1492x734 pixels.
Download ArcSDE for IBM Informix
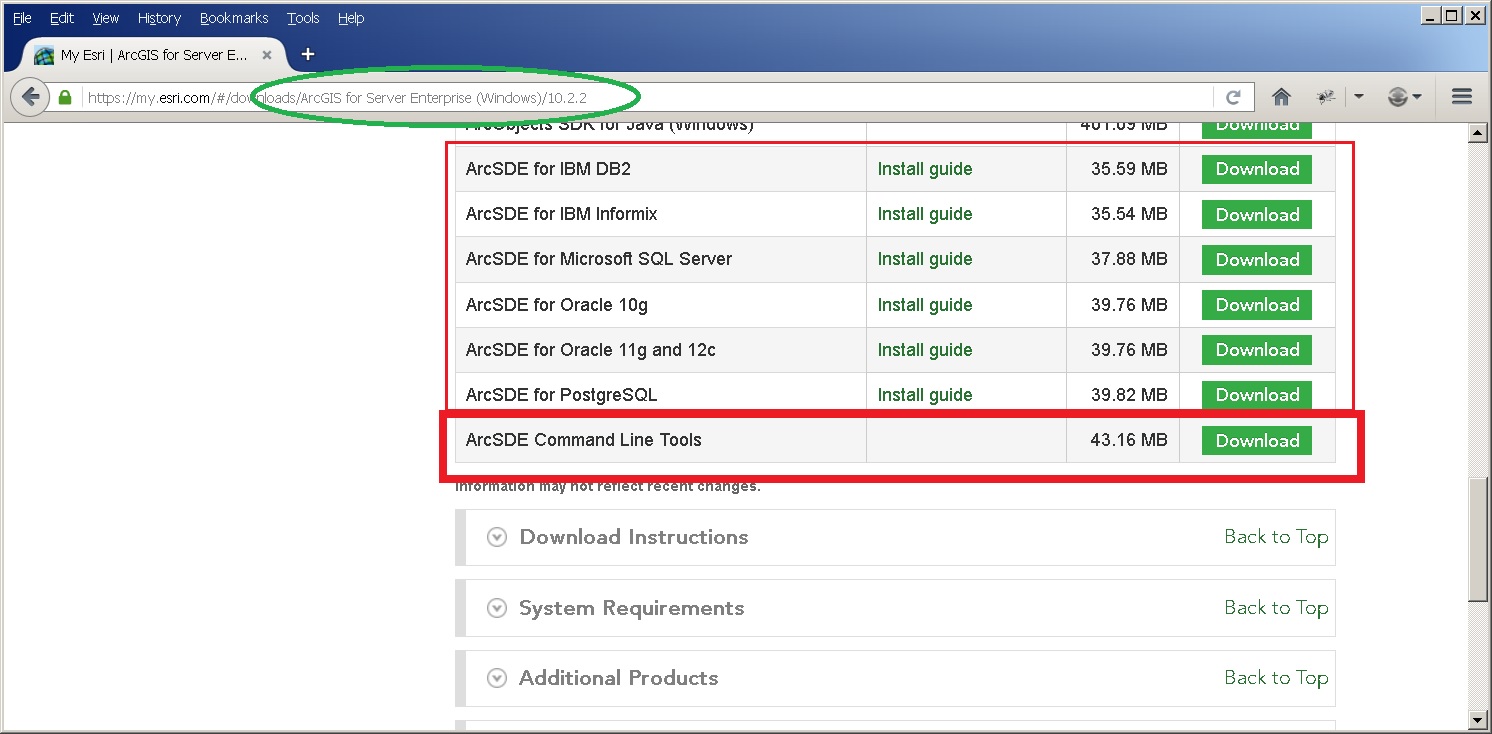click(1257, 214)
